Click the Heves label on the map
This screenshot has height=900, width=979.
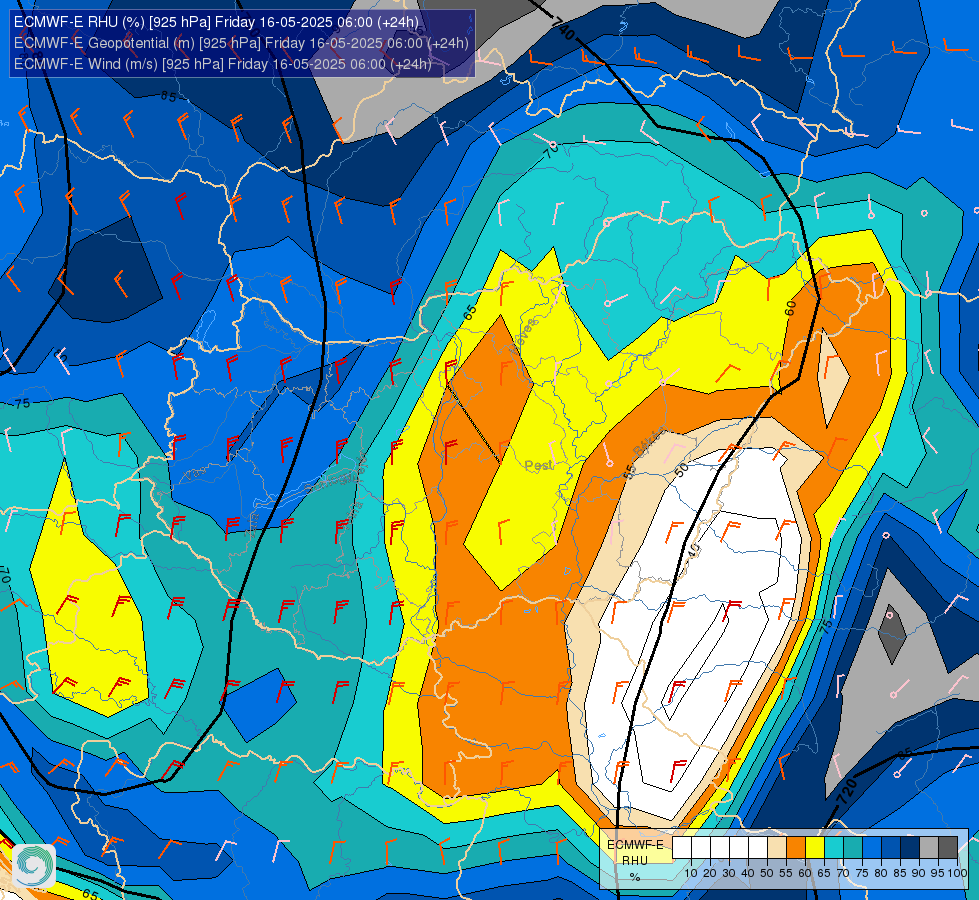(x=523, y=335)
